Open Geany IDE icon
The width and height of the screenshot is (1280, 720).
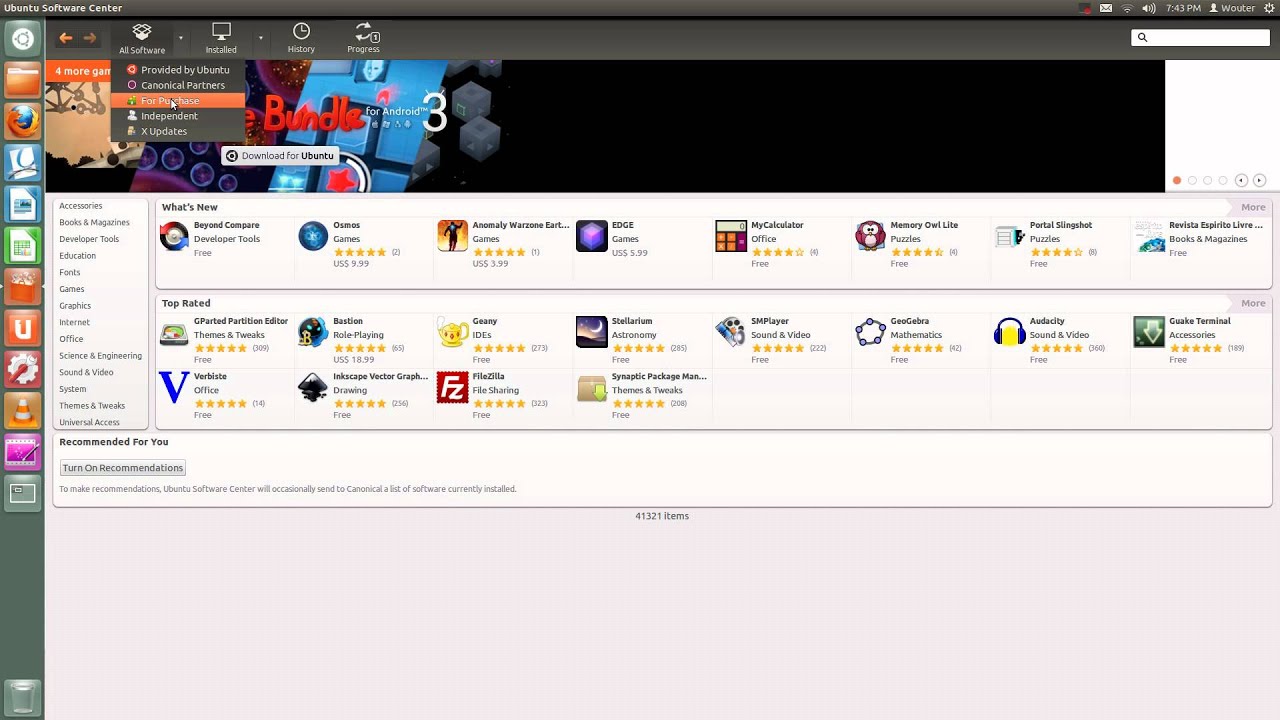[452, 332]
